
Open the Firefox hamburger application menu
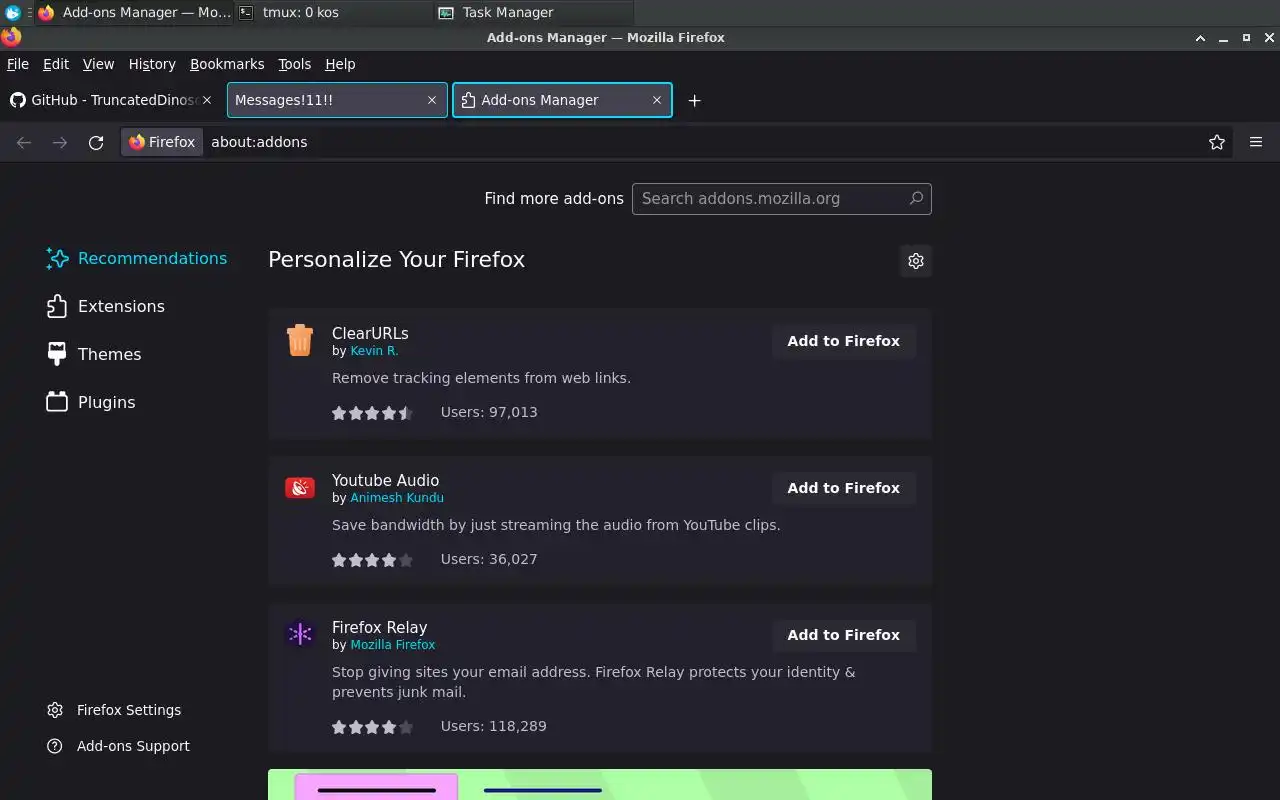click(1256, 142)
